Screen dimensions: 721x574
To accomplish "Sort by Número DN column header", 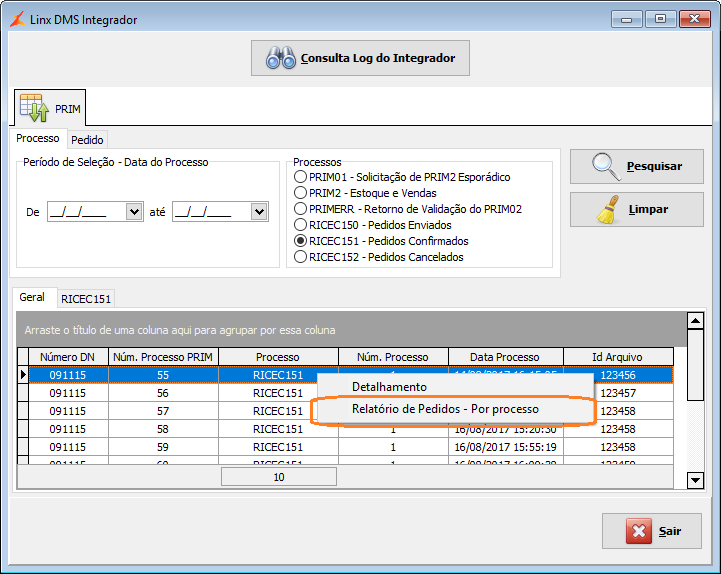I will [68, 357].
